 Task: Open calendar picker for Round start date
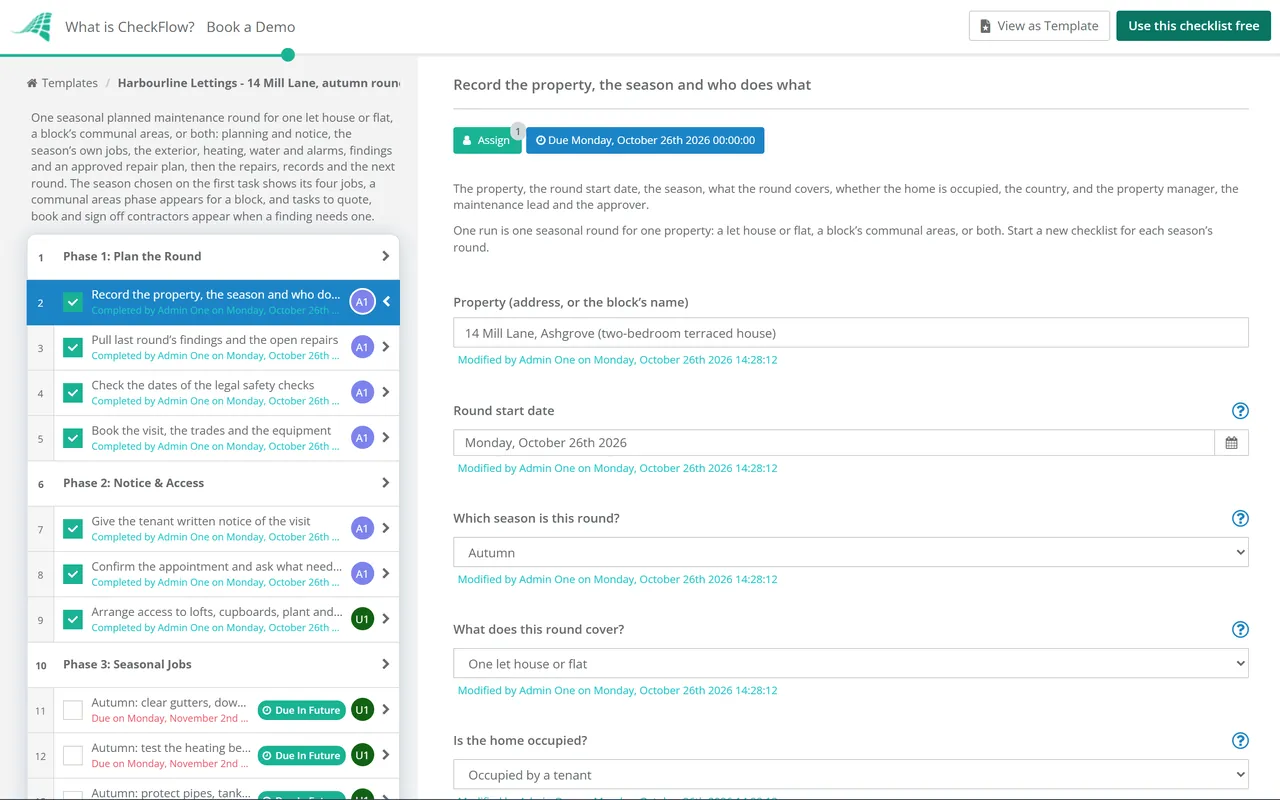[x=1231, y=443]
